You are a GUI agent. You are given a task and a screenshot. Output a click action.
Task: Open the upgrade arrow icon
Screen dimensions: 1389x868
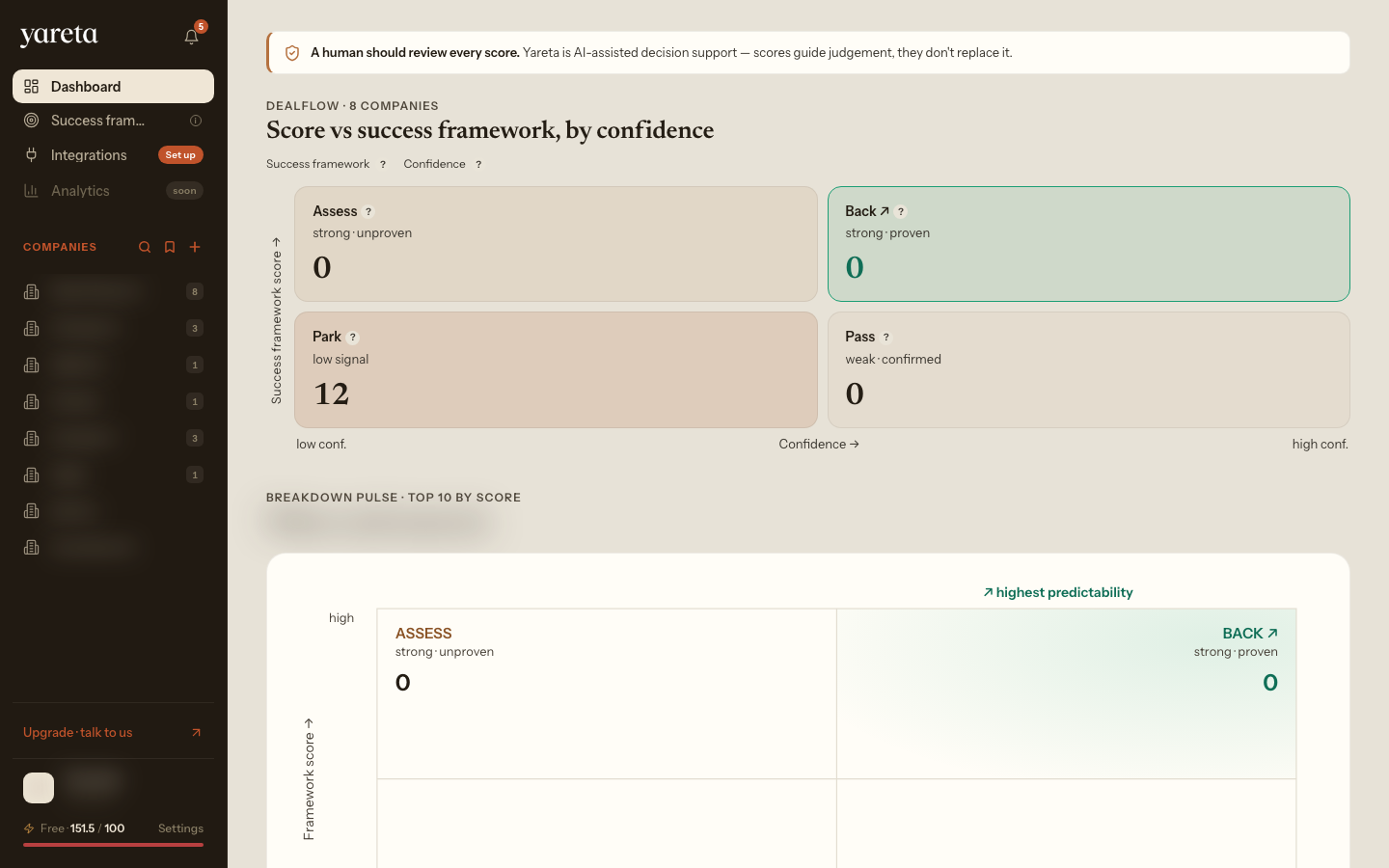click(x=196, y=733)
